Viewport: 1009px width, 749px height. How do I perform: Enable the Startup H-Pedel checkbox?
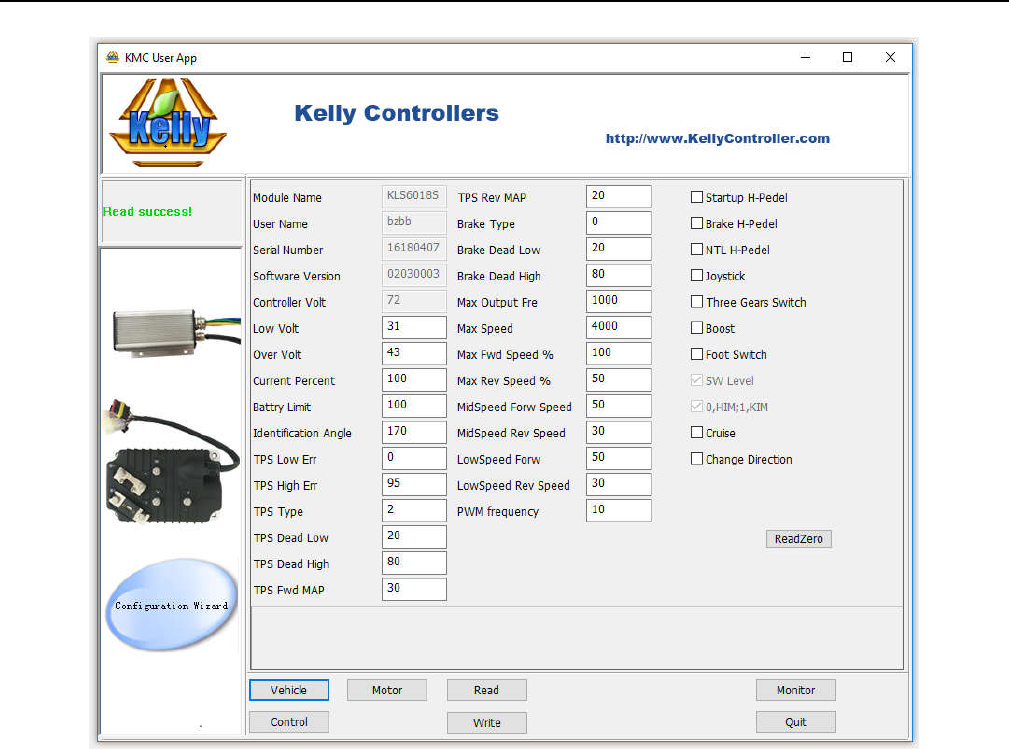click(x=696, y=197)
